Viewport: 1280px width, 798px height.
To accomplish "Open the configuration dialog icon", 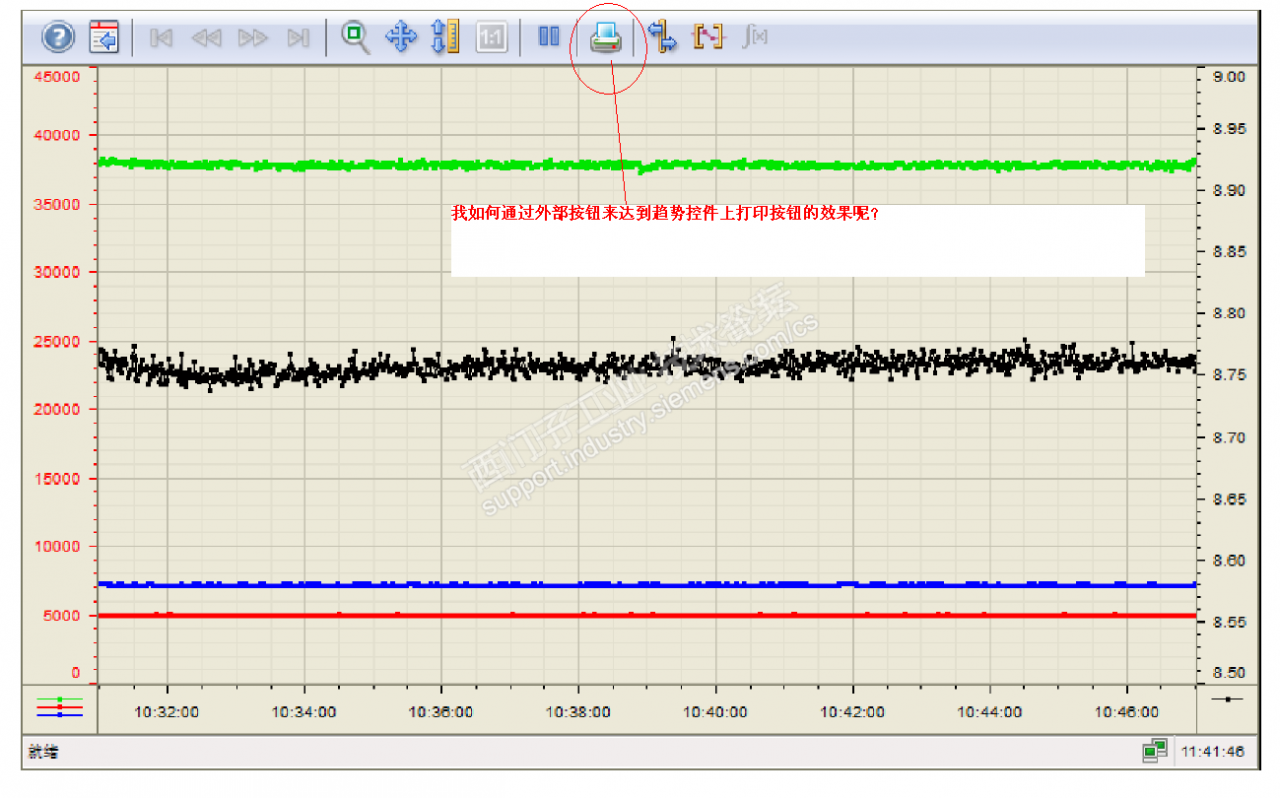I will click(x=104, y=37).
